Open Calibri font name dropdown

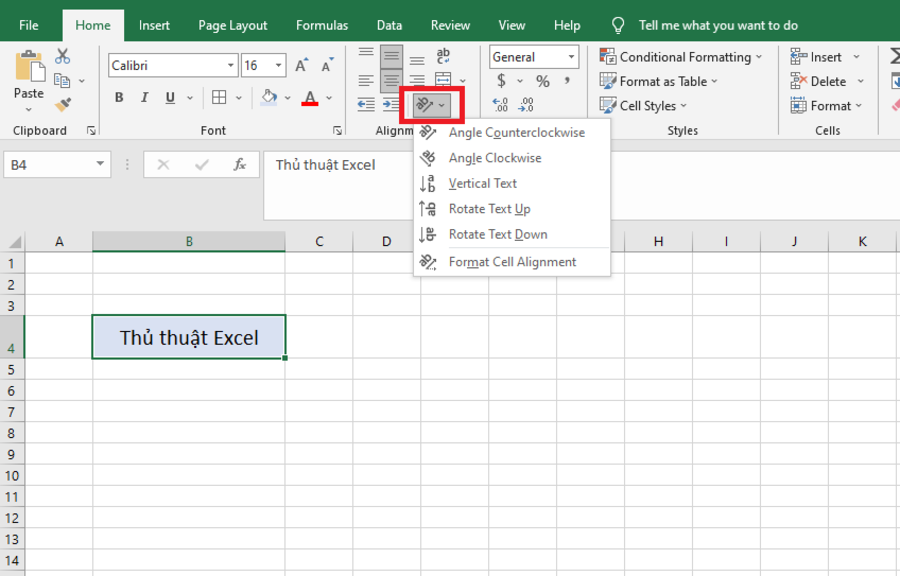point(230,65)
